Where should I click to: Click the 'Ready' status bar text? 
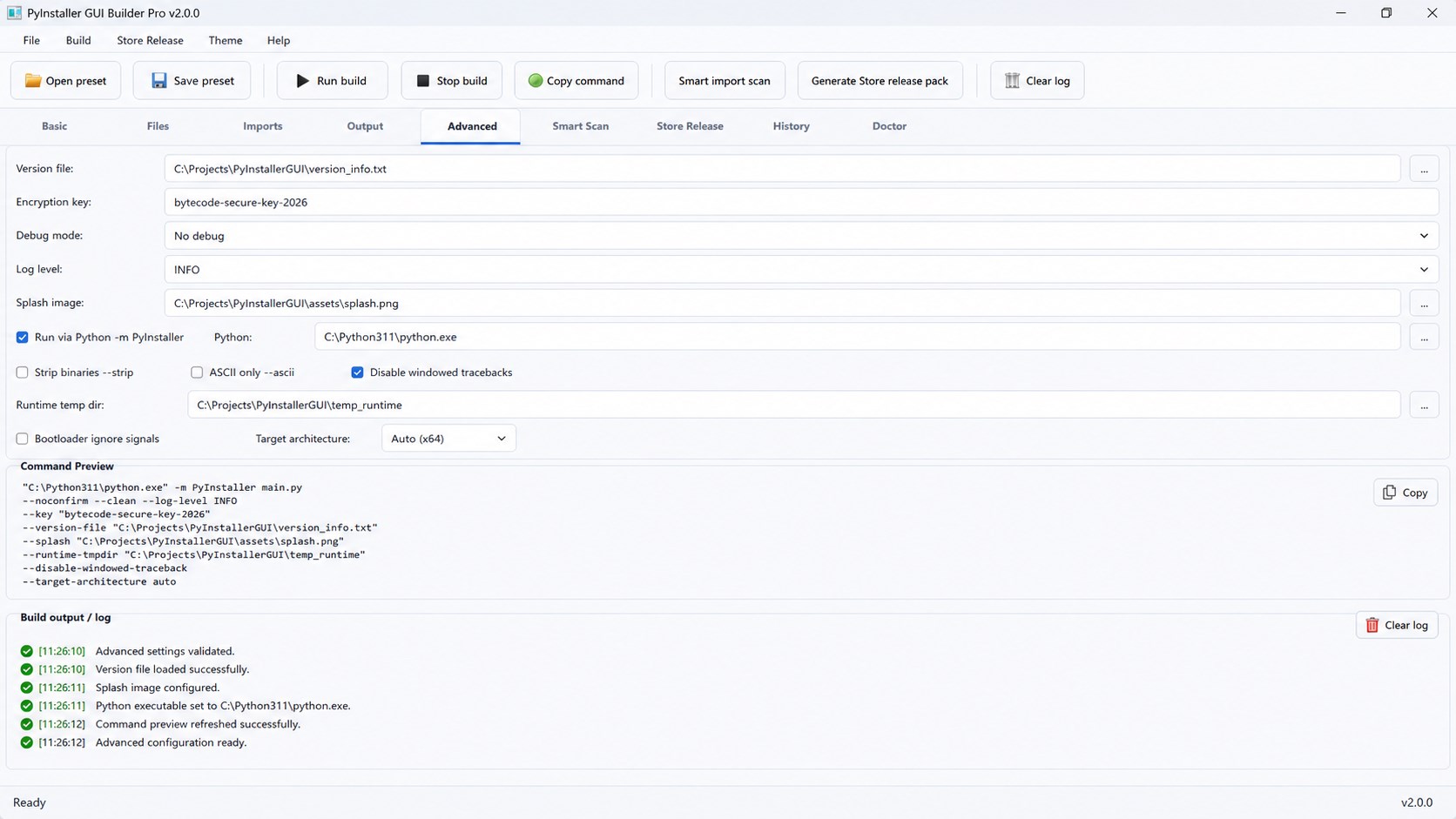[30, 802]
